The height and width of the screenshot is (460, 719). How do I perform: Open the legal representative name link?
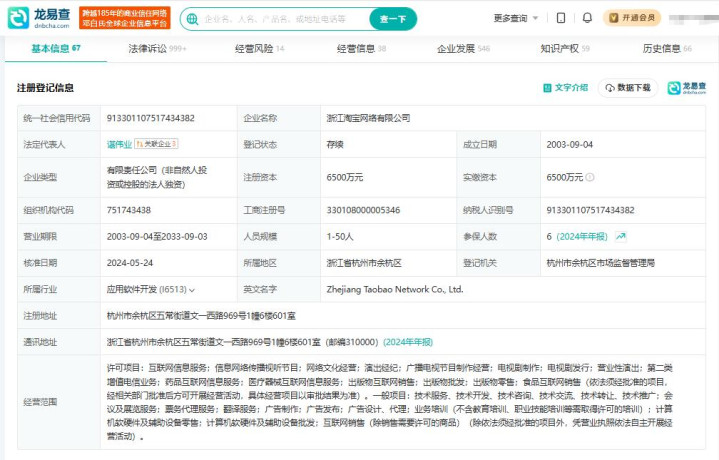(118, 144)
